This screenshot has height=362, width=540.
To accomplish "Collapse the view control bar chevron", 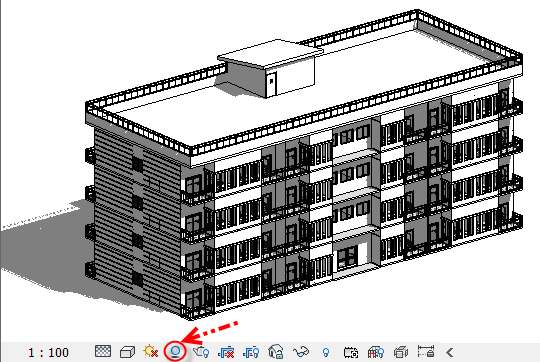I will click(x=449, y=352).
